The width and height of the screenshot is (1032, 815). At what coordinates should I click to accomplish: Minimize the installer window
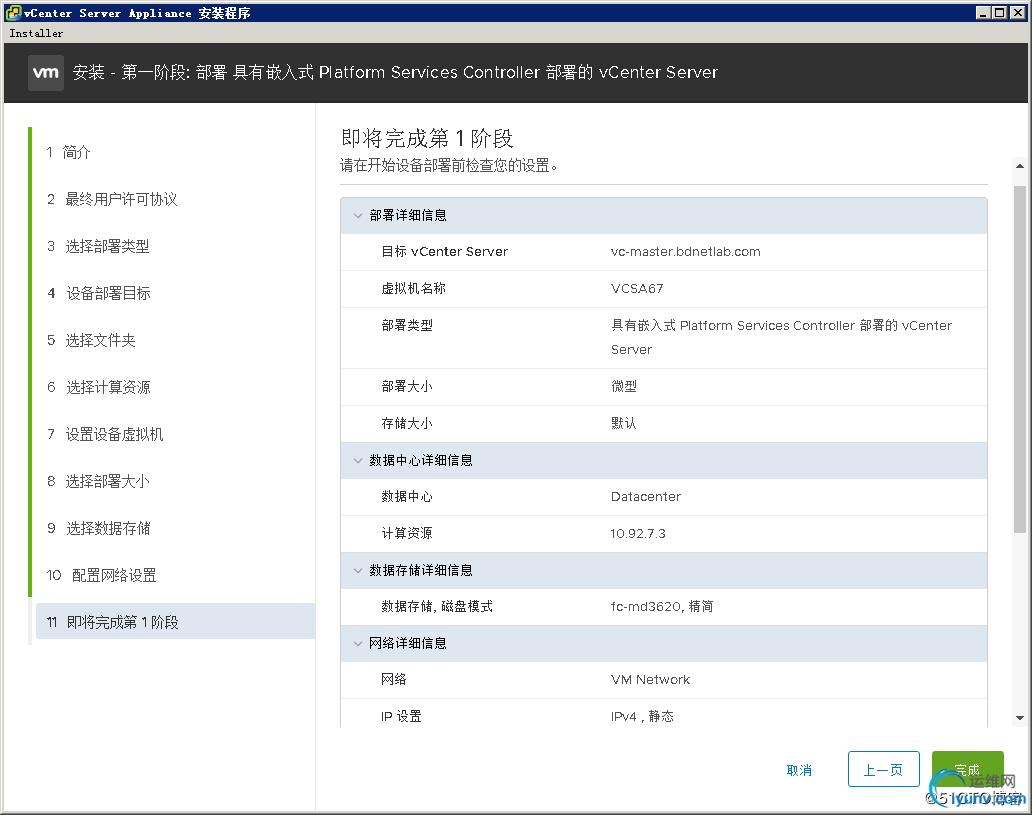[x=983, y=13]
